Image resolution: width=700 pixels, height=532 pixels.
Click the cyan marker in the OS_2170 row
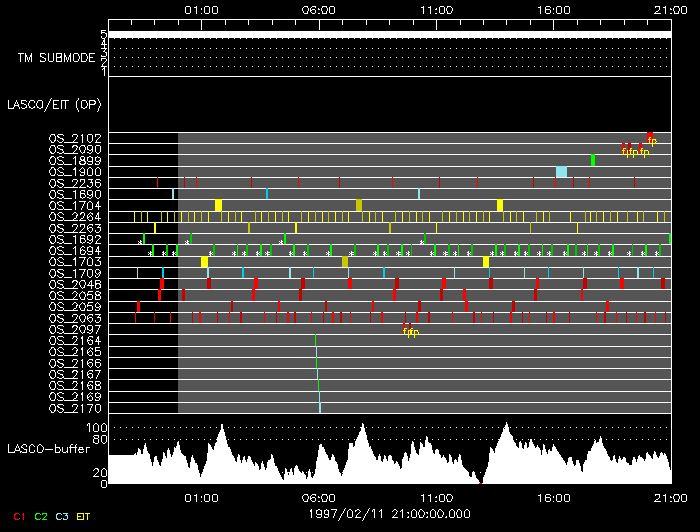[x=320, y=408]
